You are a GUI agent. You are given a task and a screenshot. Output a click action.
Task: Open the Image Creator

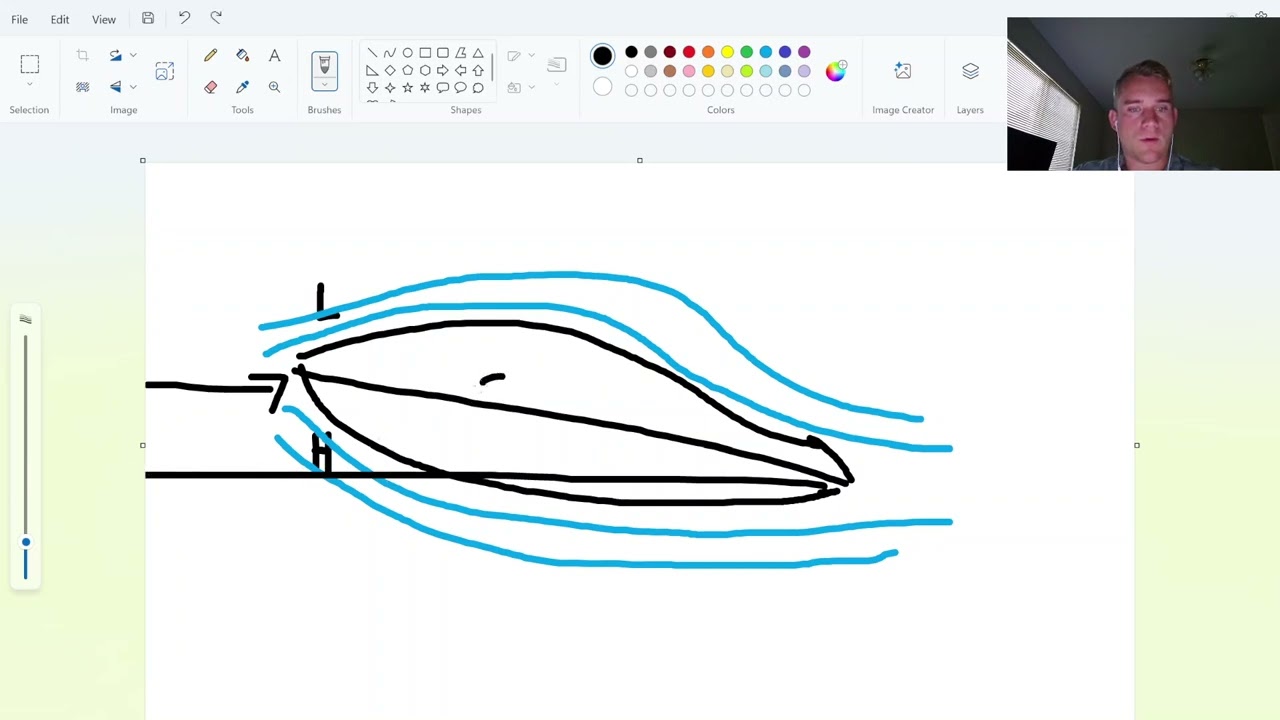[903, 71]
